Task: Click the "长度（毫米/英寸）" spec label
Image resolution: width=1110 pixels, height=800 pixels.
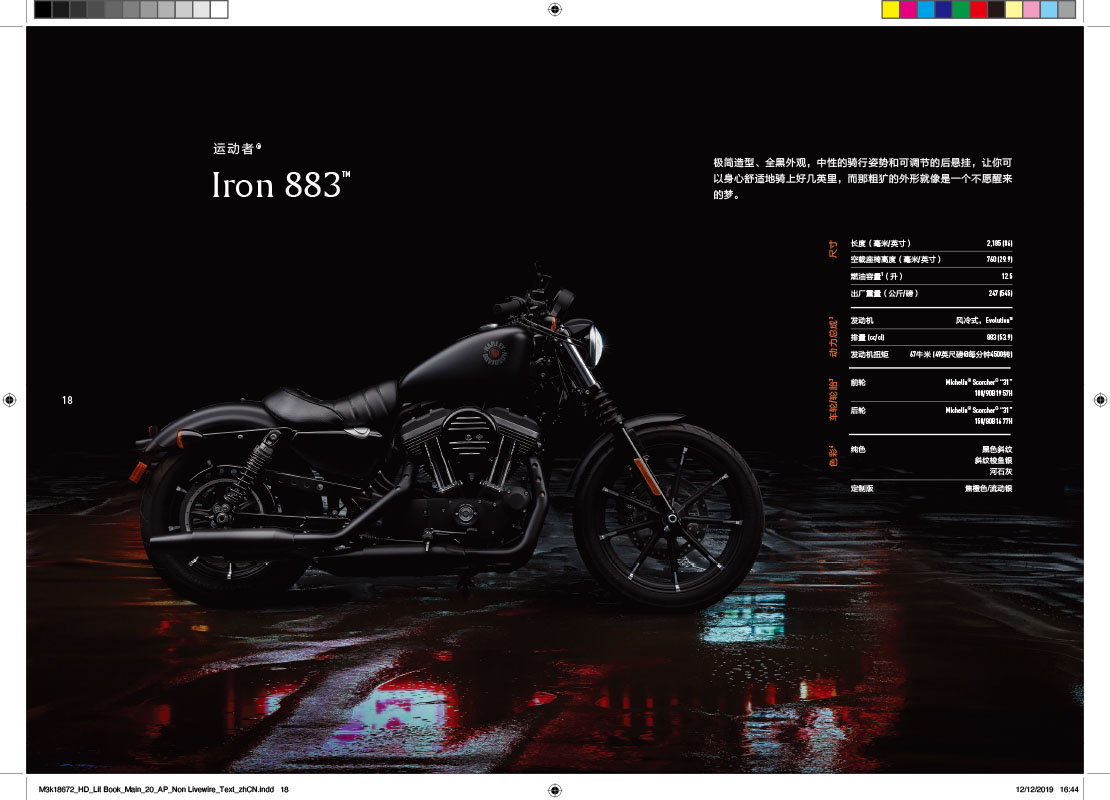Action: click(x=881, y=244)
